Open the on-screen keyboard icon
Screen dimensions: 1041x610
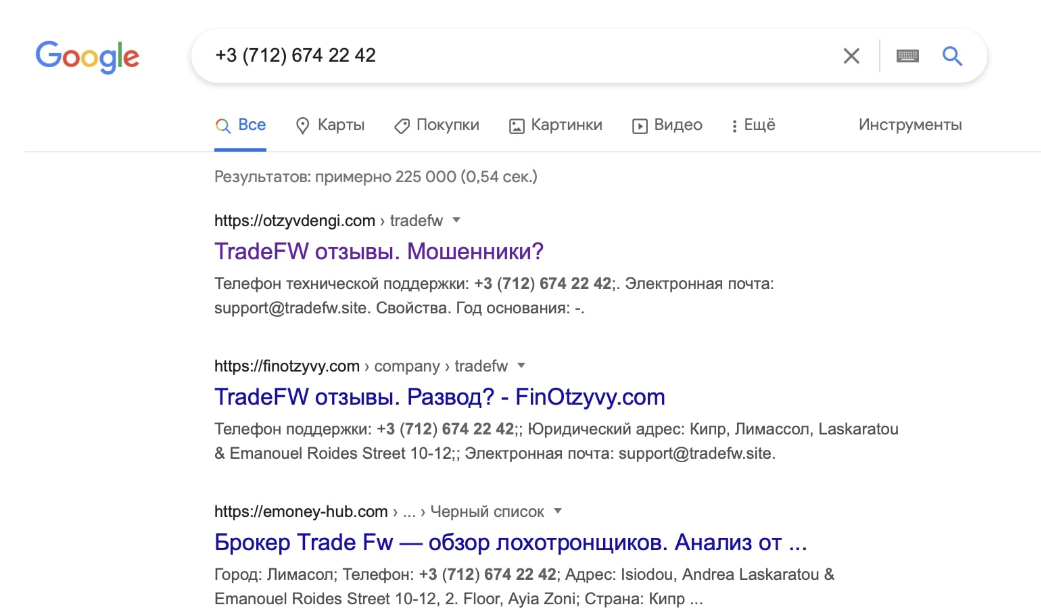pos(907,56)
